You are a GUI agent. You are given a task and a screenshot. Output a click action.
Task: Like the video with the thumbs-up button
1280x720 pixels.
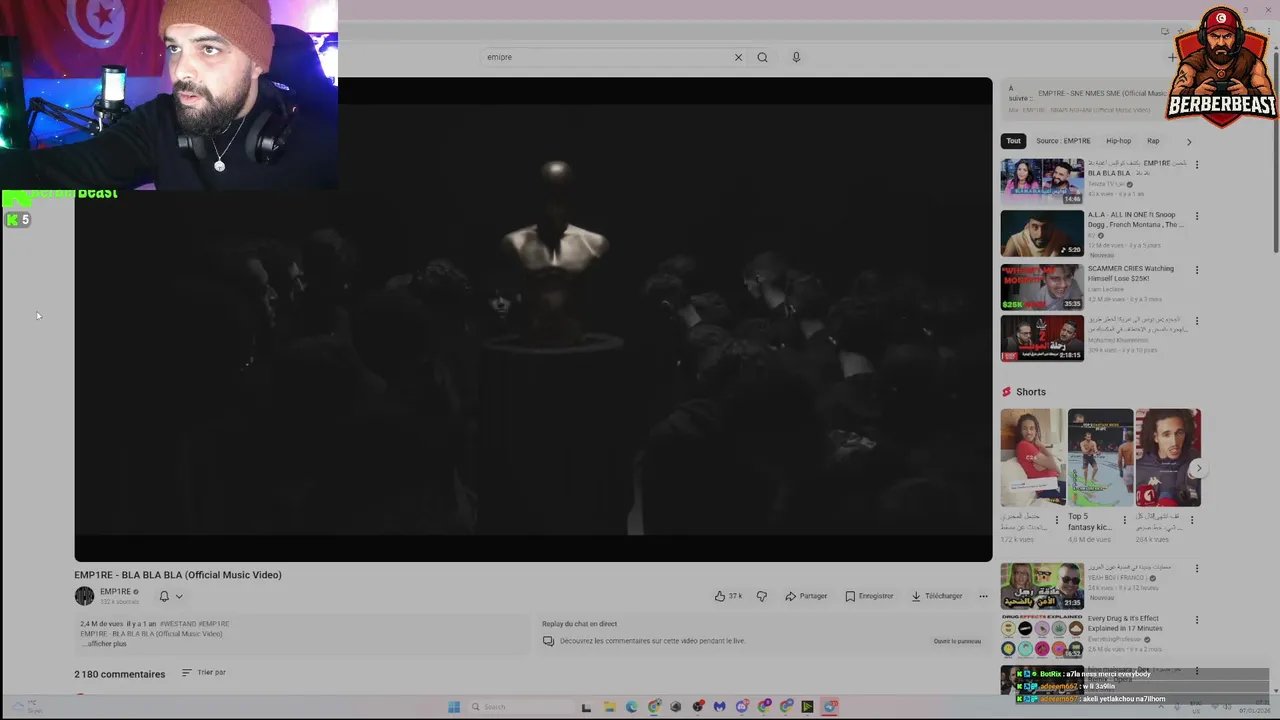point(728,596)
